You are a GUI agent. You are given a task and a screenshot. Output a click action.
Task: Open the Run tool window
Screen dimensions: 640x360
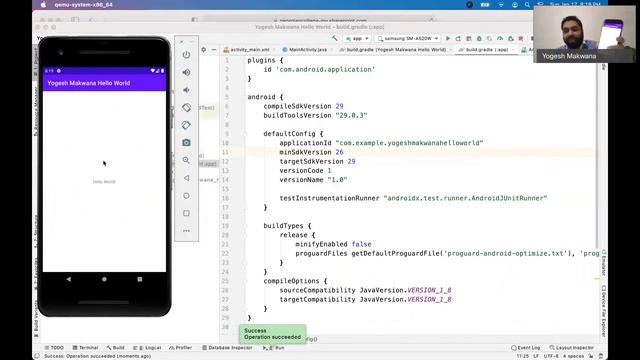click(x=275, y=348)
